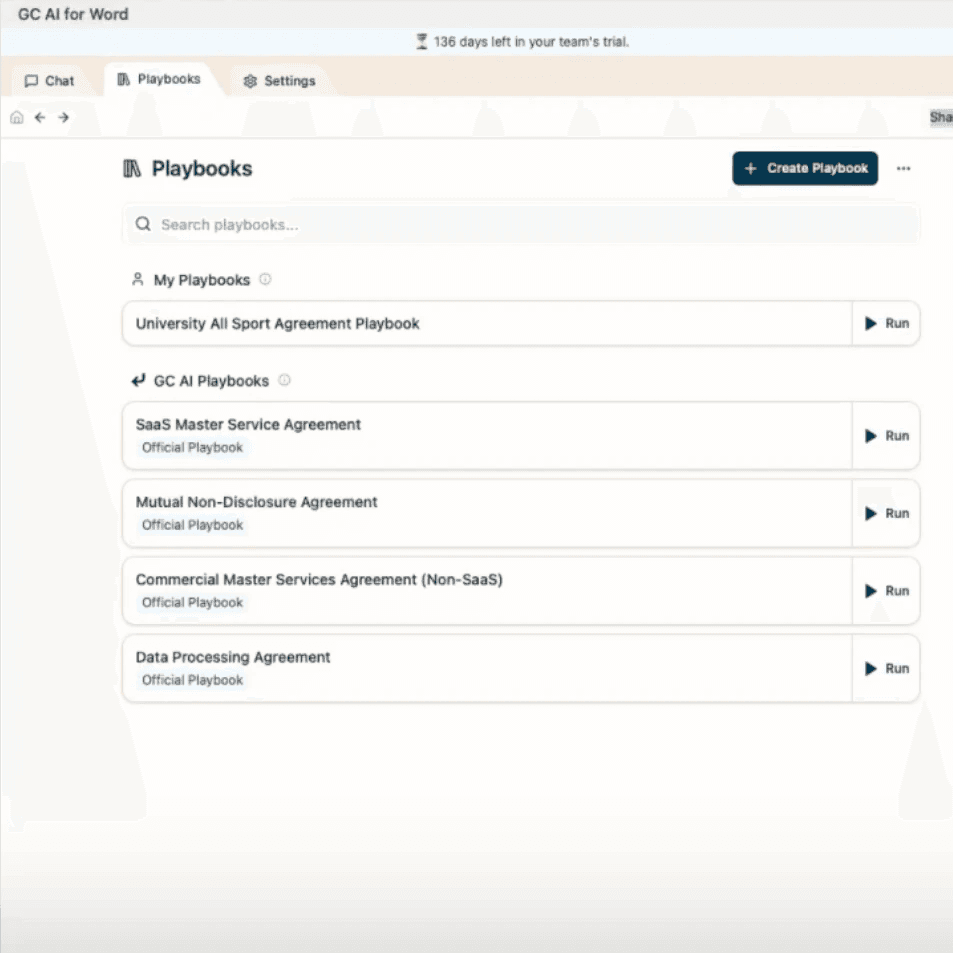This screenshot has width=953, height=953.
Task: Click Official Playbook tag under SaaS agreement
Action: [192, 448]
